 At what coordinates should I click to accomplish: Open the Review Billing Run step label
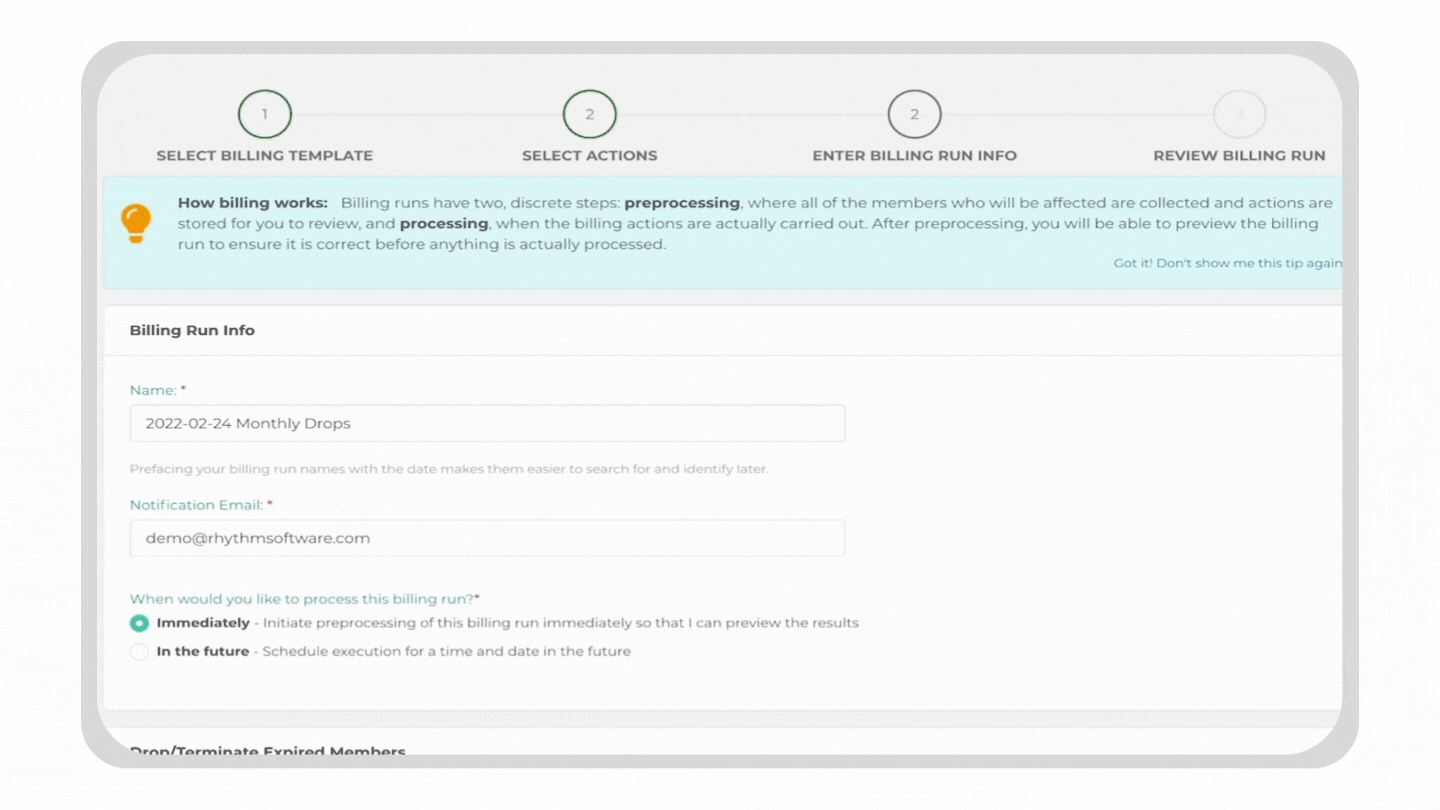[1239, 156]
